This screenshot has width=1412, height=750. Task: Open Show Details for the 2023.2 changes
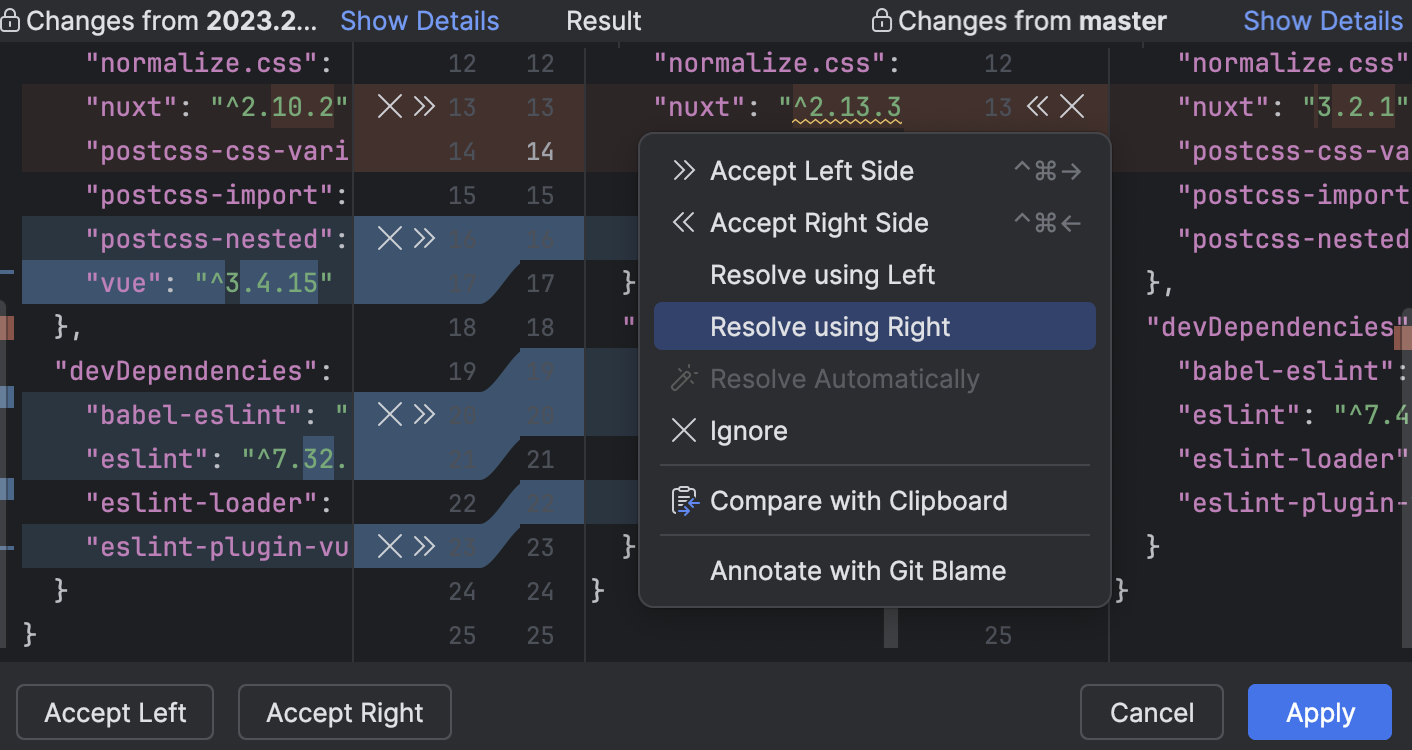pyautogui.click(x=419, y=20)
